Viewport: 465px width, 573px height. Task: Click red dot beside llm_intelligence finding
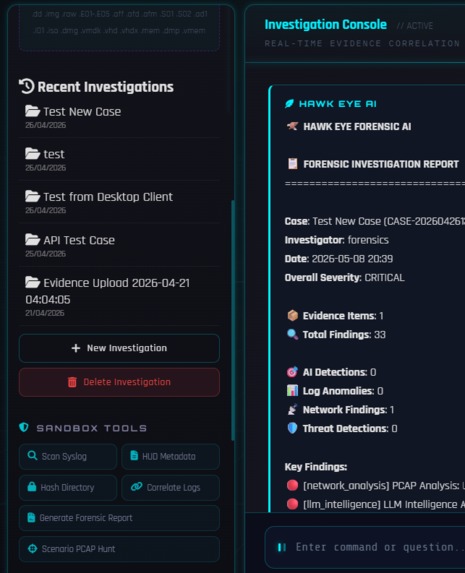point(292,504)
